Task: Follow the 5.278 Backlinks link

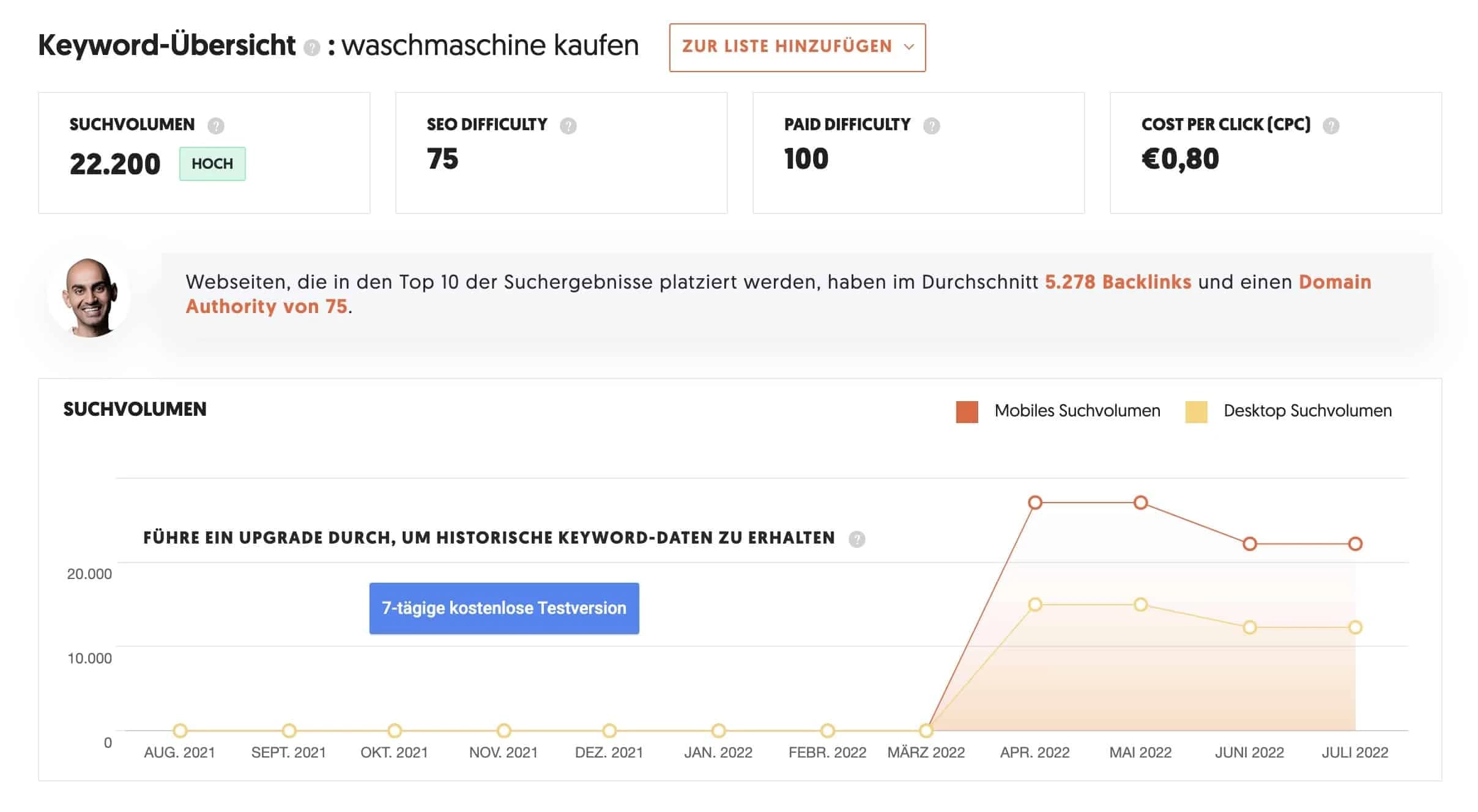Action: click(1117, 282)
